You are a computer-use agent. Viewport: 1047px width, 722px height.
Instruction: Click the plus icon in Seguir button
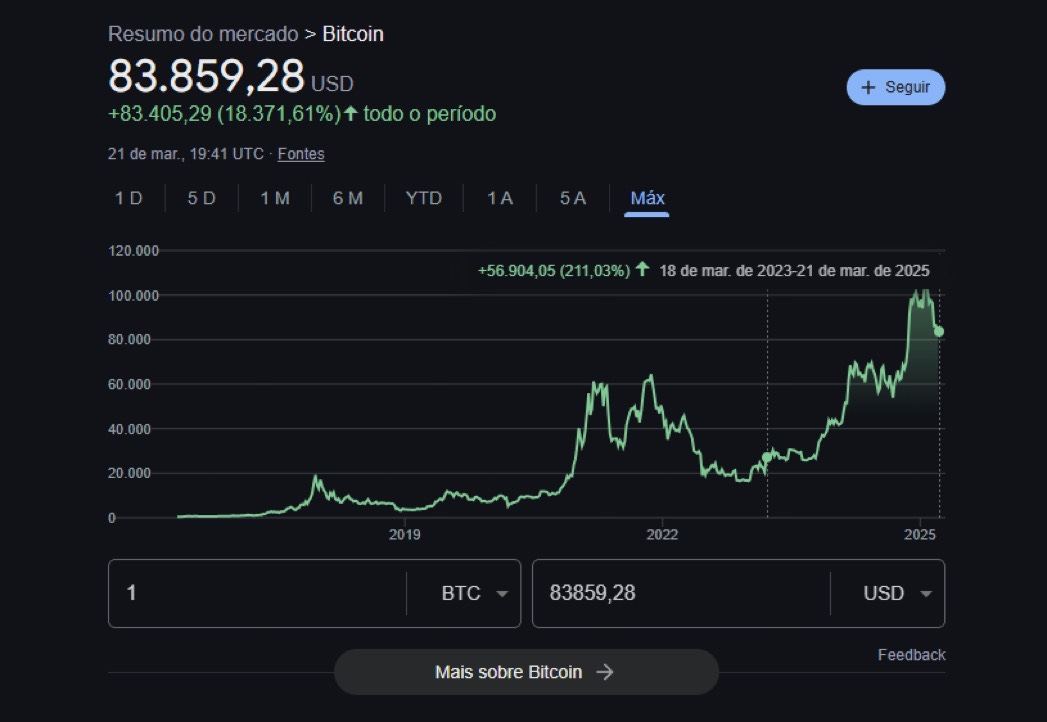pos(867,87)
